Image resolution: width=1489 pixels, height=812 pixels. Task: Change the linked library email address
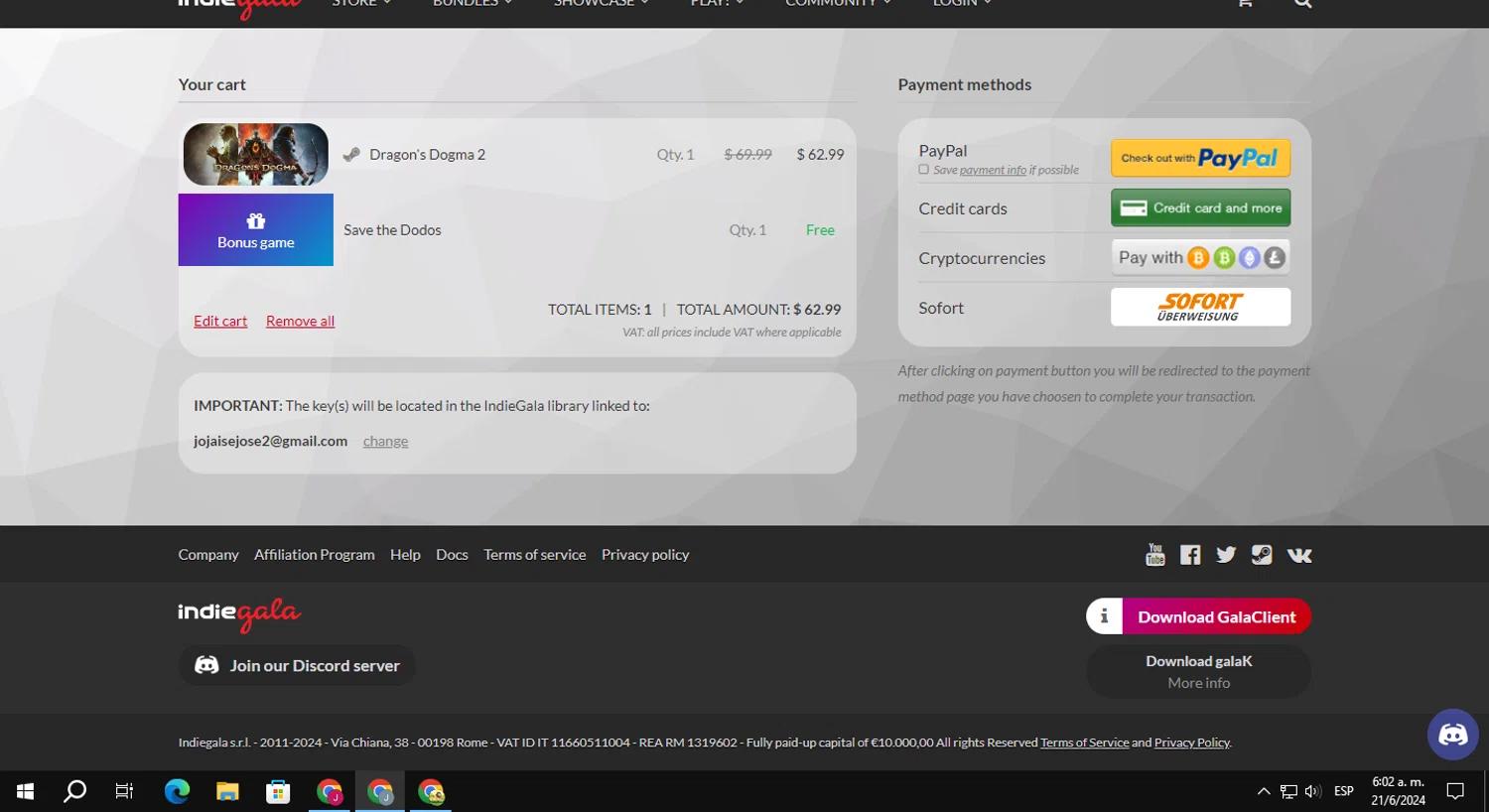tap(385, 441)
